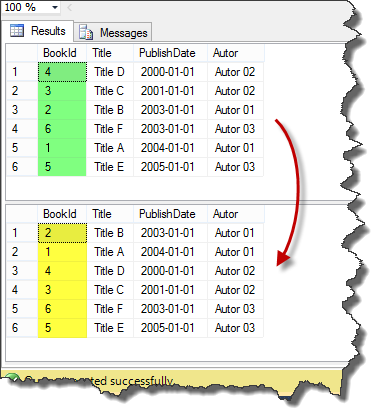Screen dimensions: 386x420
Task: Select row header 4 in bottom grid
Action: (22, 290)
